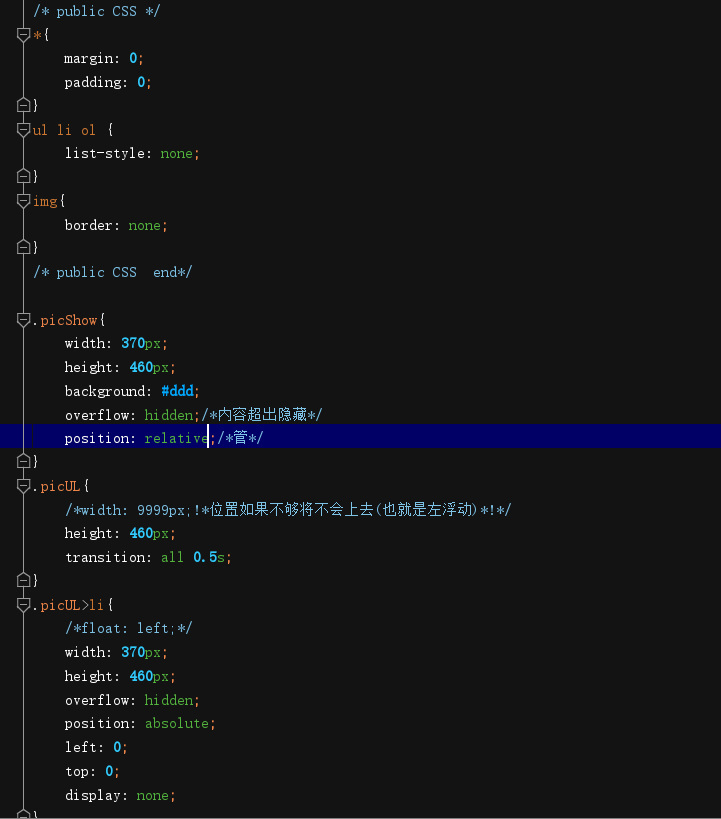
Task: Click the 'img' selector text
Action: pyautogui.click(x=45, y=202)
